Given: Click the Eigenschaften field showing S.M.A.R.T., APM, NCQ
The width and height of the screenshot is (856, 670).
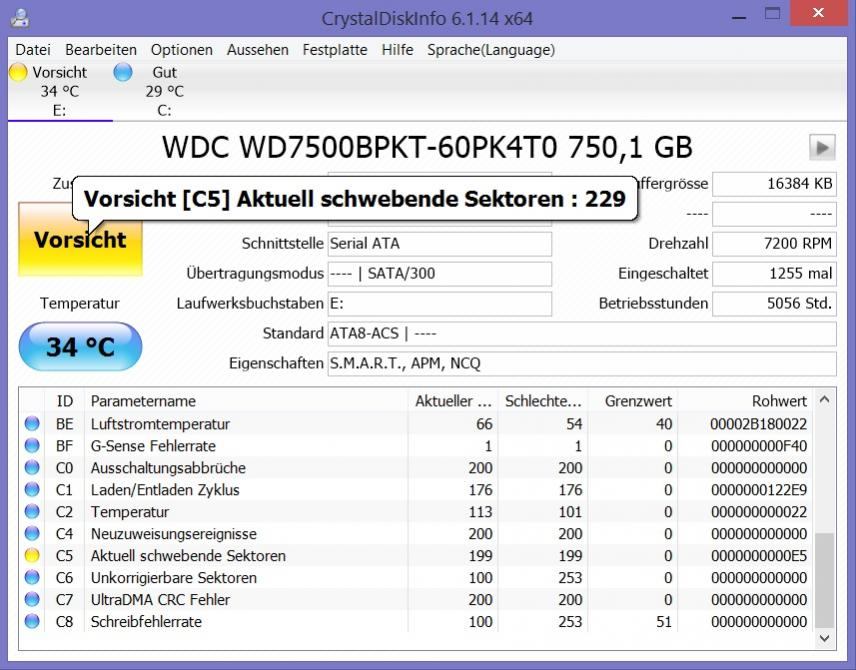Looking at the screenshot, I should pyautogui.click(x=582, y=364).
